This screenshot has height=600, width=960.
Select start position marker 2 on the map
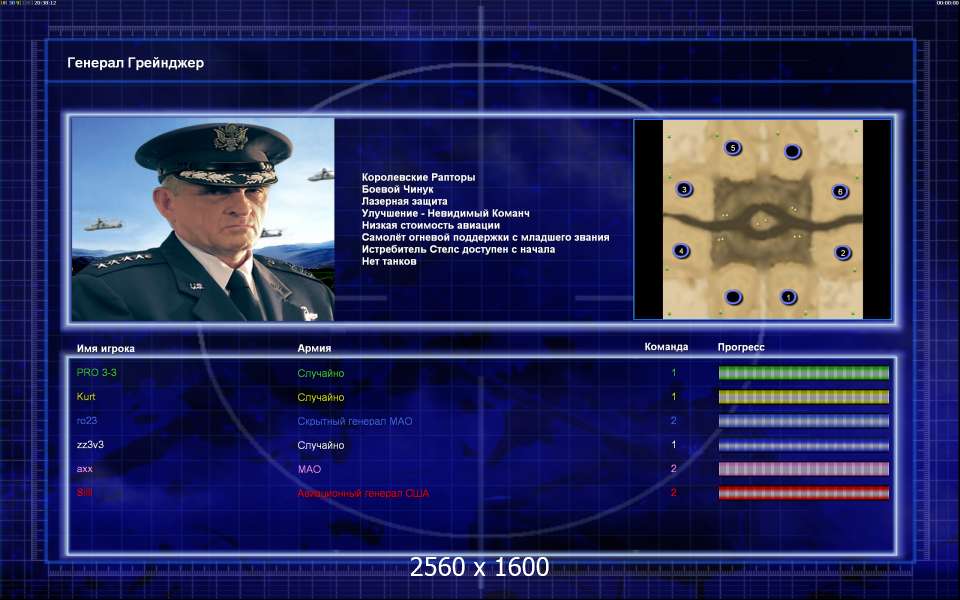[x=843, y=253]
